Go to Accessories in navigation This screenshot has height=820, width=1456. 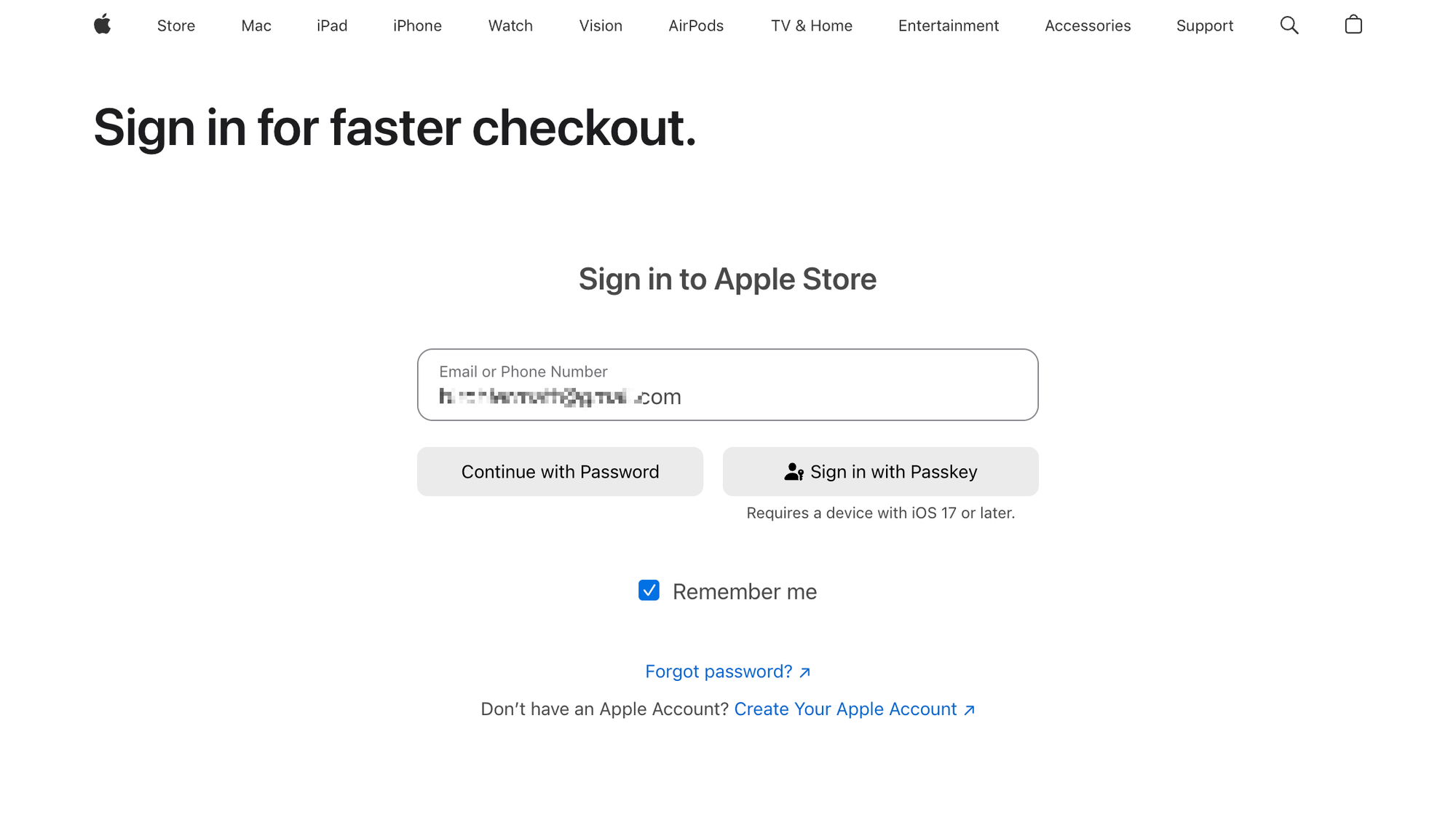click(1088, 25)
